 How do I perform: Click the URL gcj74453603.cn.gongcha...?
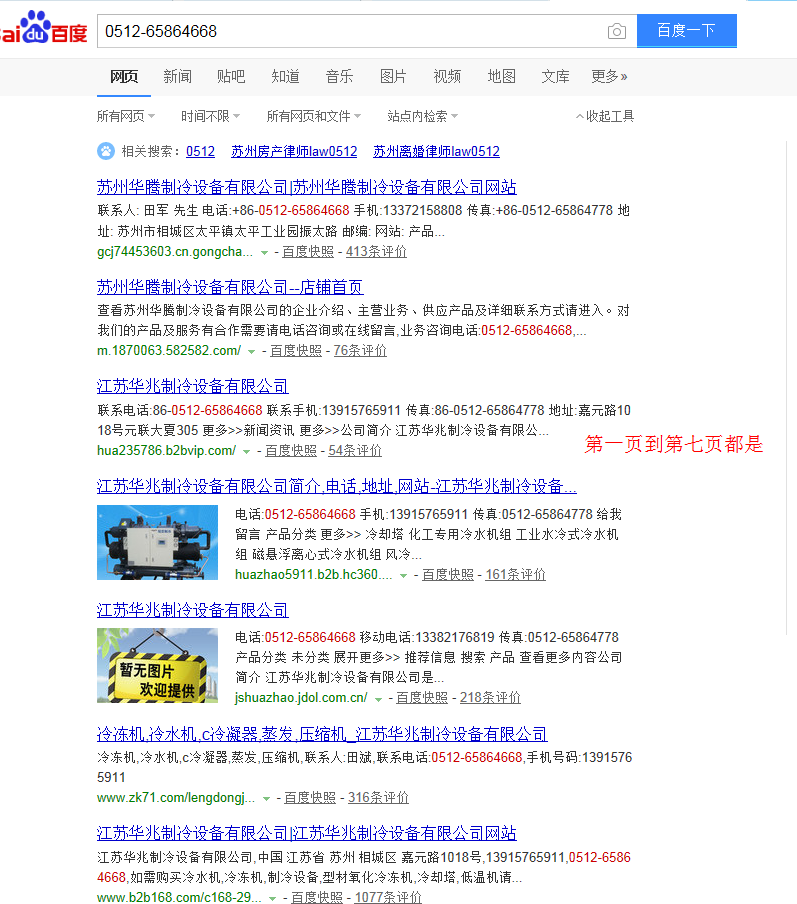(x=175, y=252)
